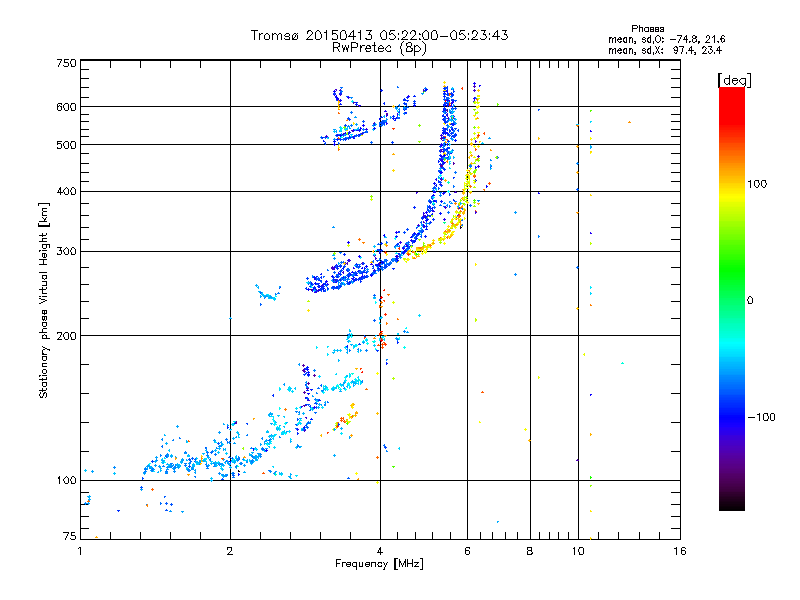The width and height of the screenshot is (800, 600).
Task: Click the '4' frequency axis label
Action: pos(380,551)
